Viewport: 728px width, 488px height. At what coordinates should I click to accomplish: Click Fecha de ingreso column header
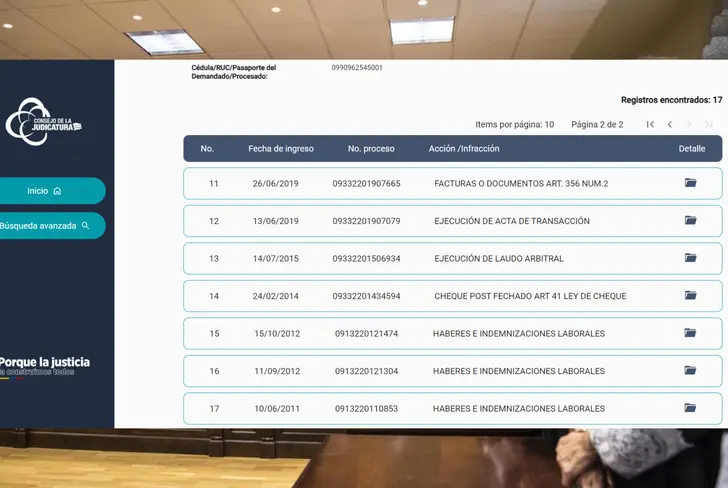click(x=280, y=149)
